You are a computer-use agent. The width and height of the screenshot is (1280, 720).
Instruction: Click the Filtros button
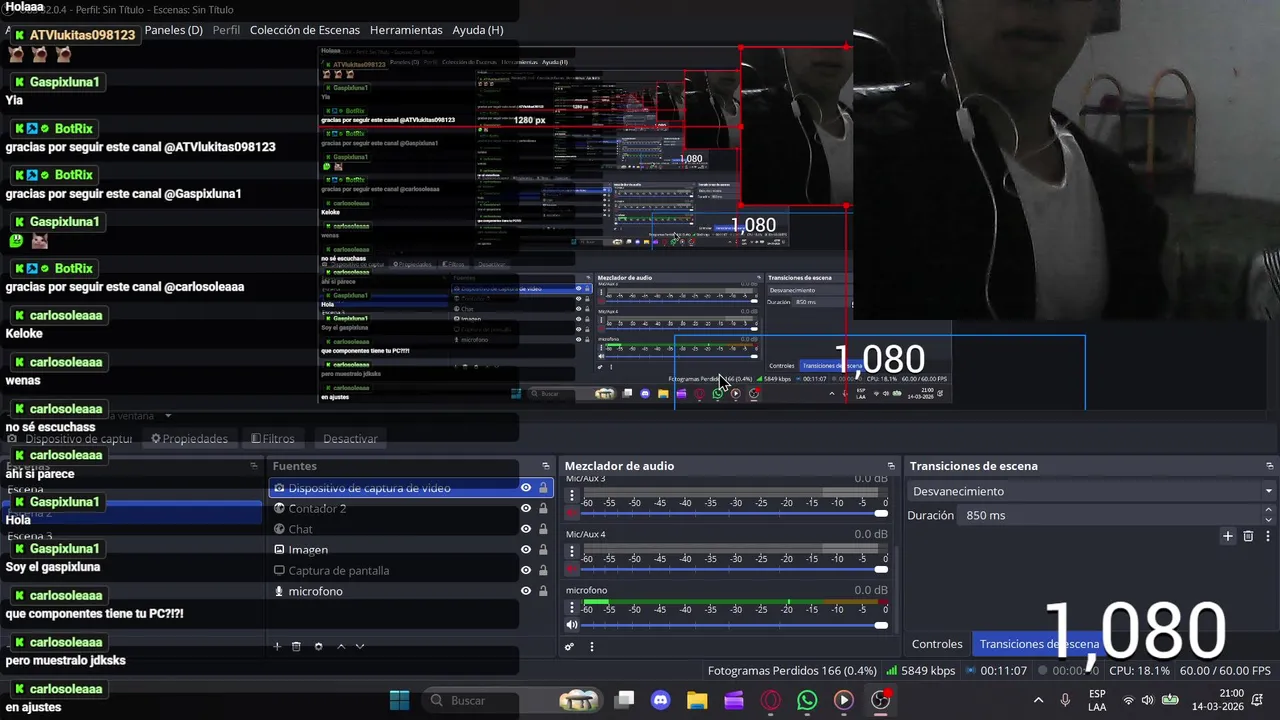[273, 439]
